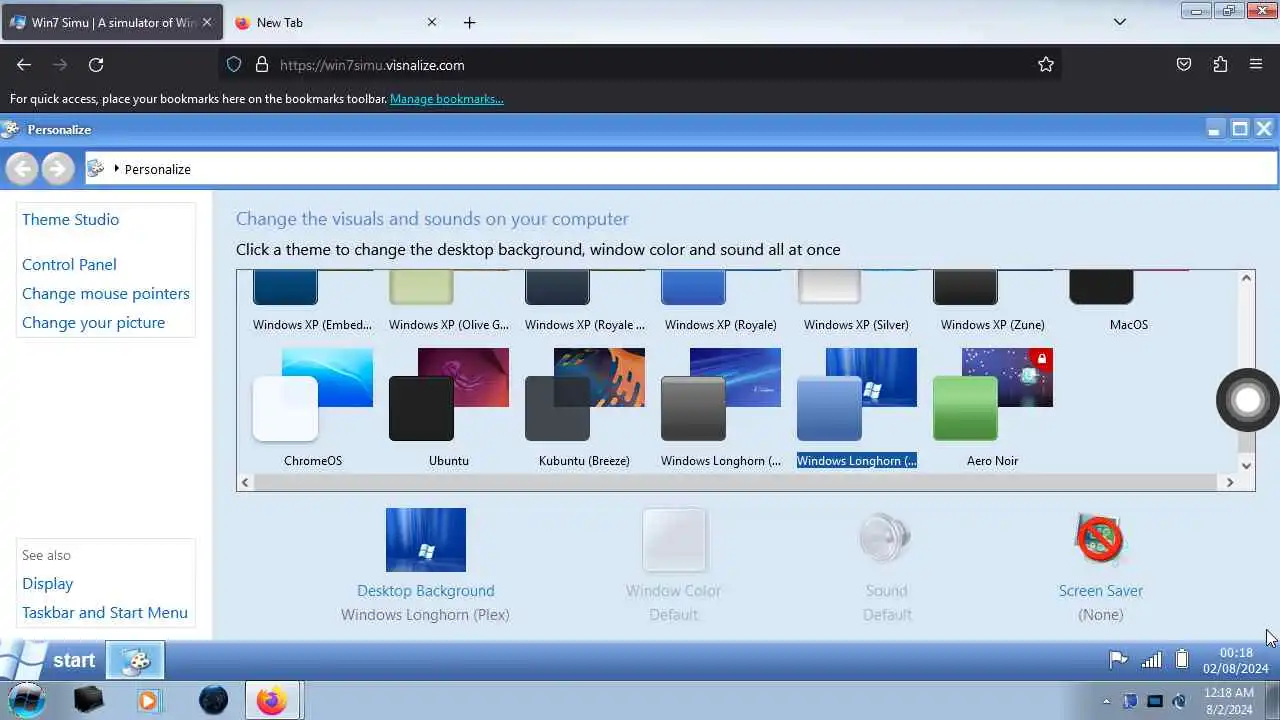Show hidden icons in host tray
Viewport: 1280px width, 720px height.
click(x=1106, y=701)
